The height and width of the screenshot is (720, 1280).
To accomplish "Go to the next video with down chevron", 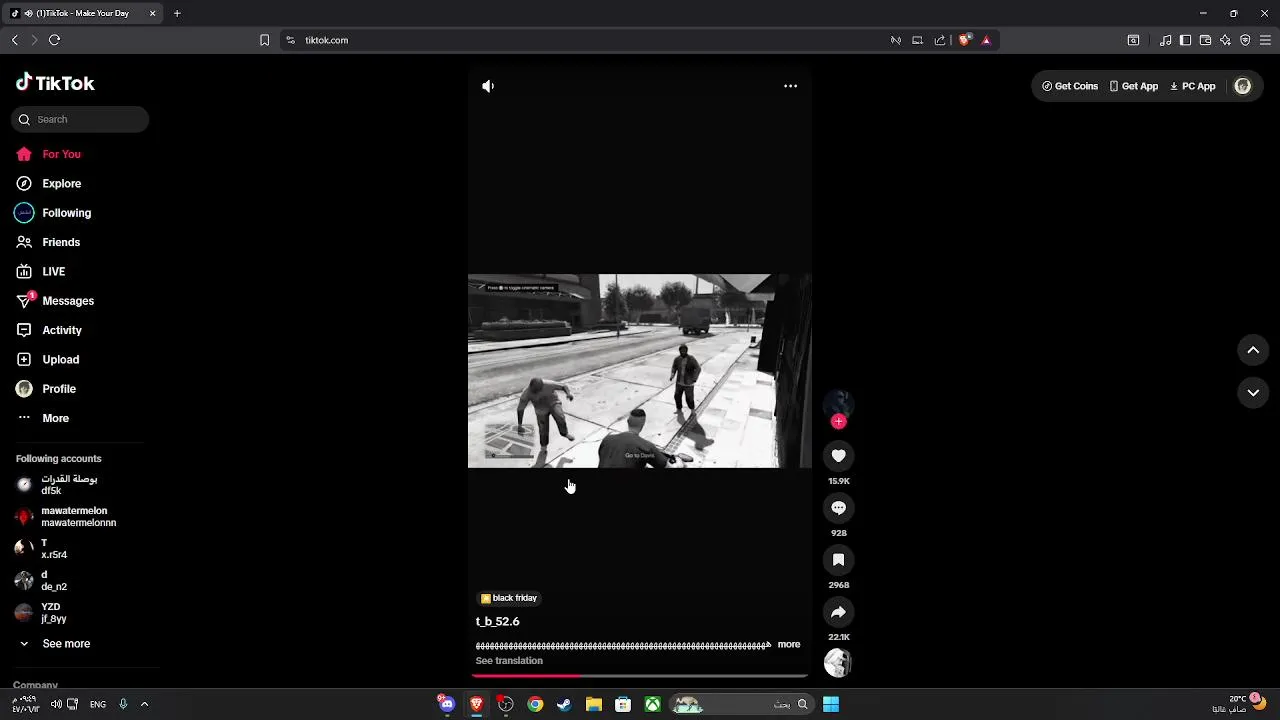I will coord(1253,393).
